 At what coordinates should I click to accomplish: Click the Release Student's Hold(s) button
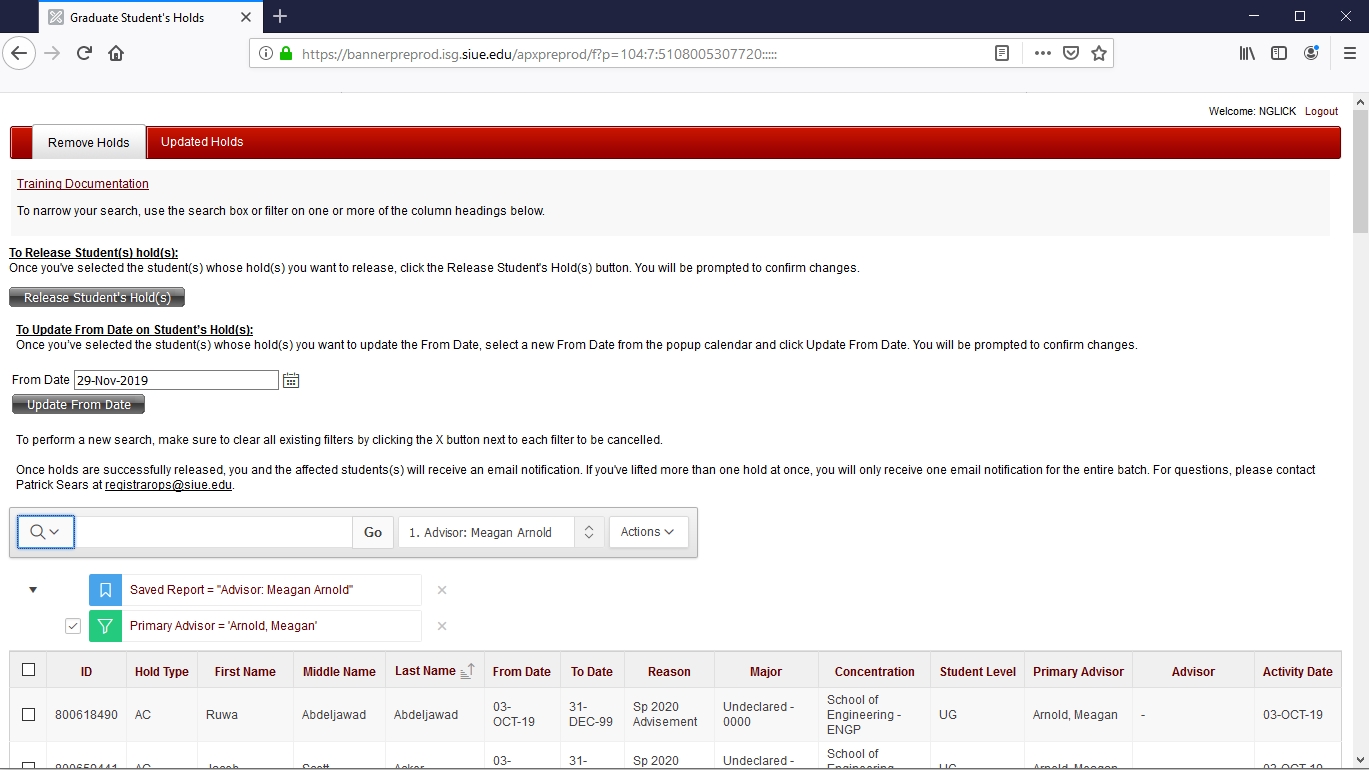click(x=97, y=298)
